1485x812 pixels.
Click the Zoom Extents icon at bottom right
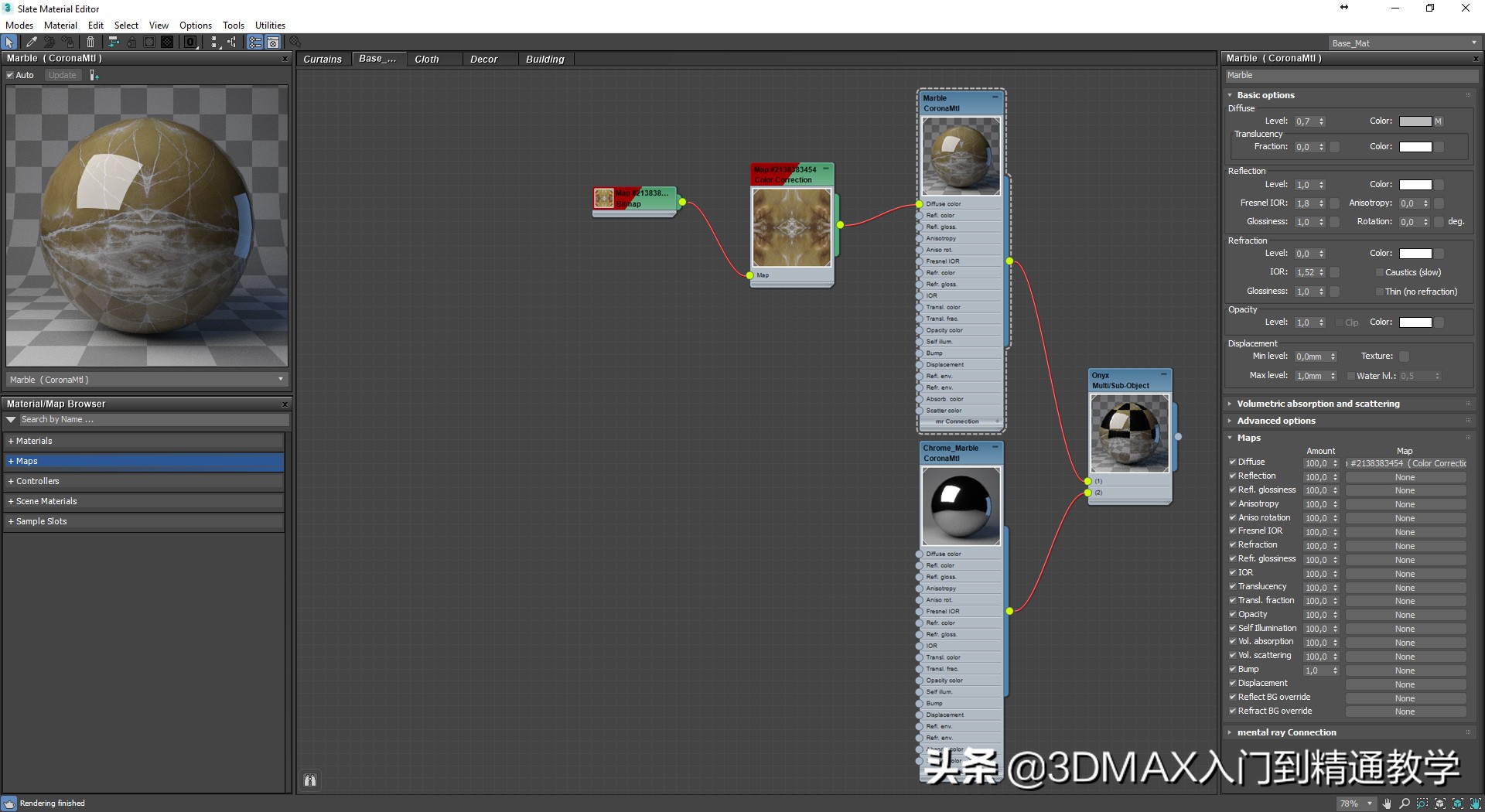coord(1439,803)
